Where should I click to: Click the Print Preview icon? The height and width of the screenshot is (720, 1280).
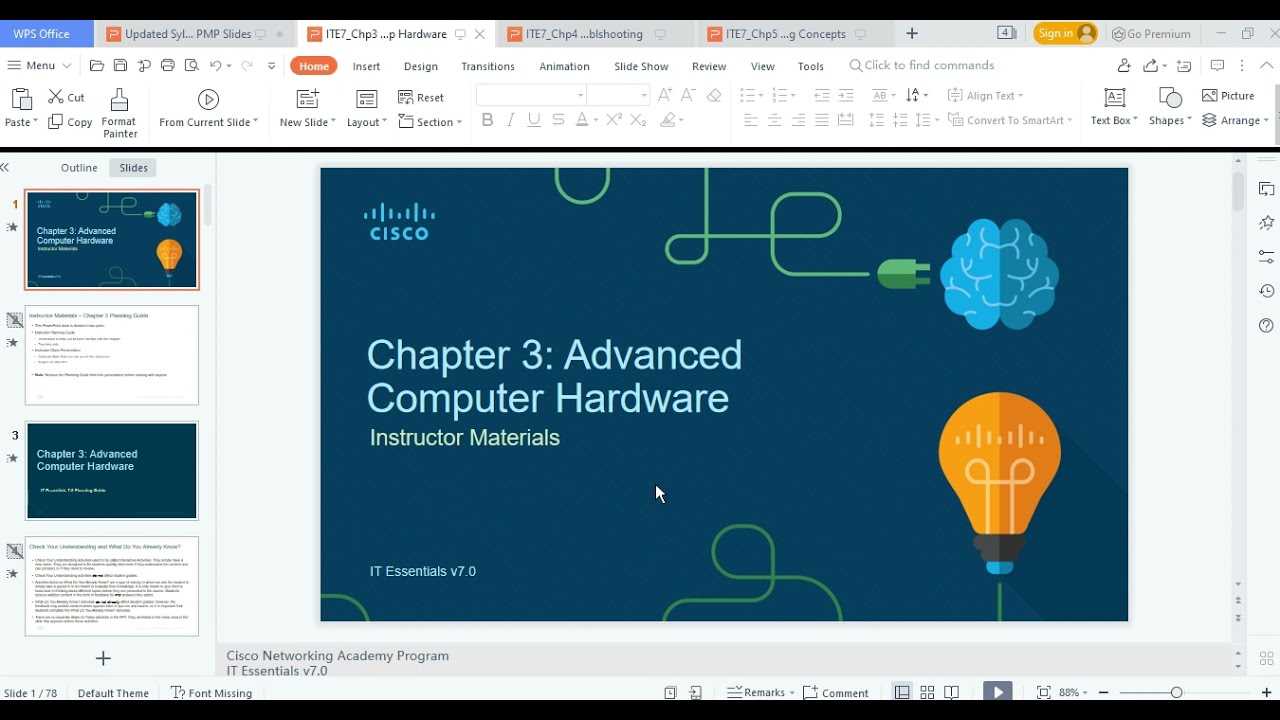pos(190,66)
